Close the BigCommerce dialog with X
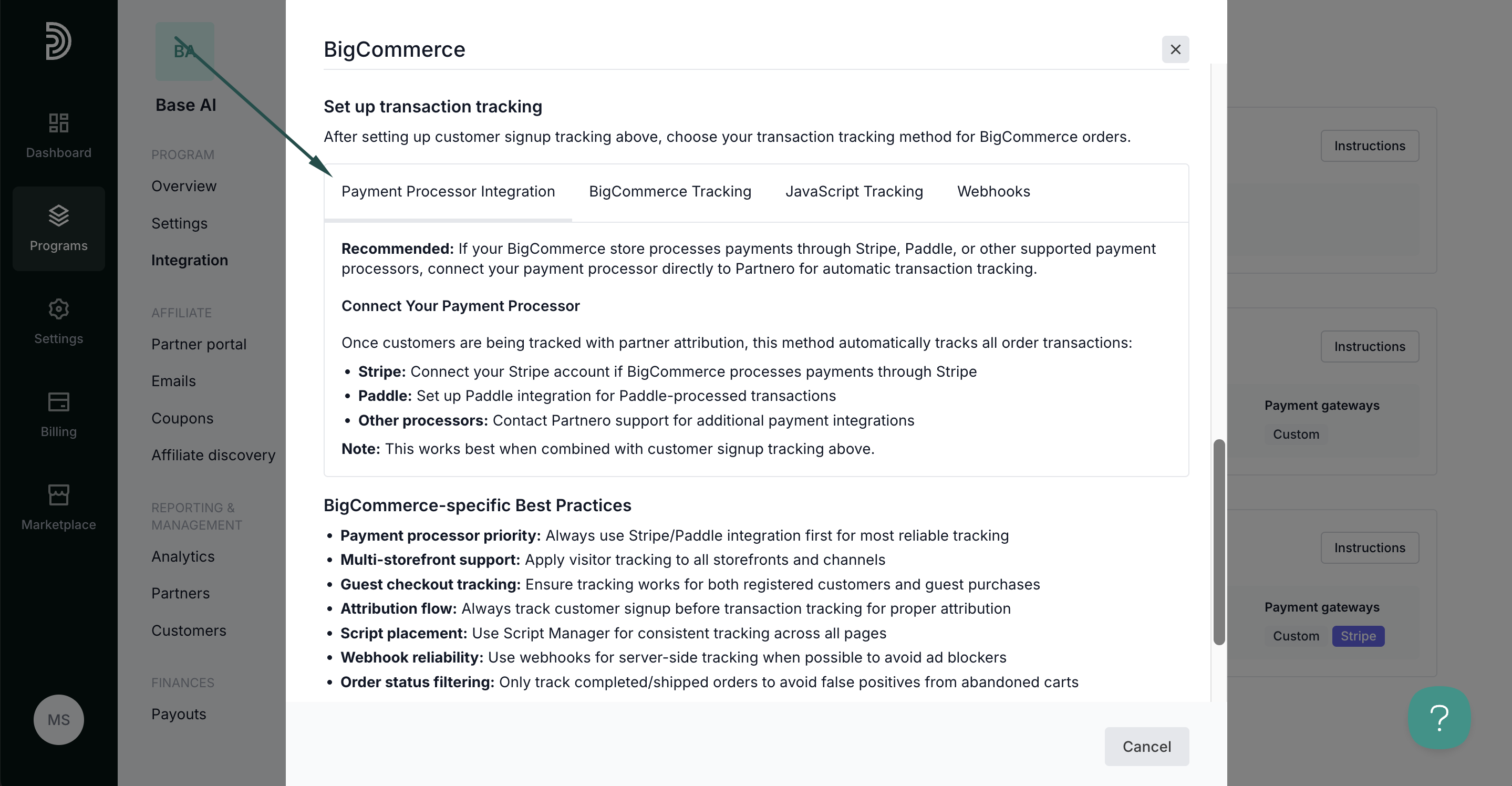 [x=1176, y=49]
